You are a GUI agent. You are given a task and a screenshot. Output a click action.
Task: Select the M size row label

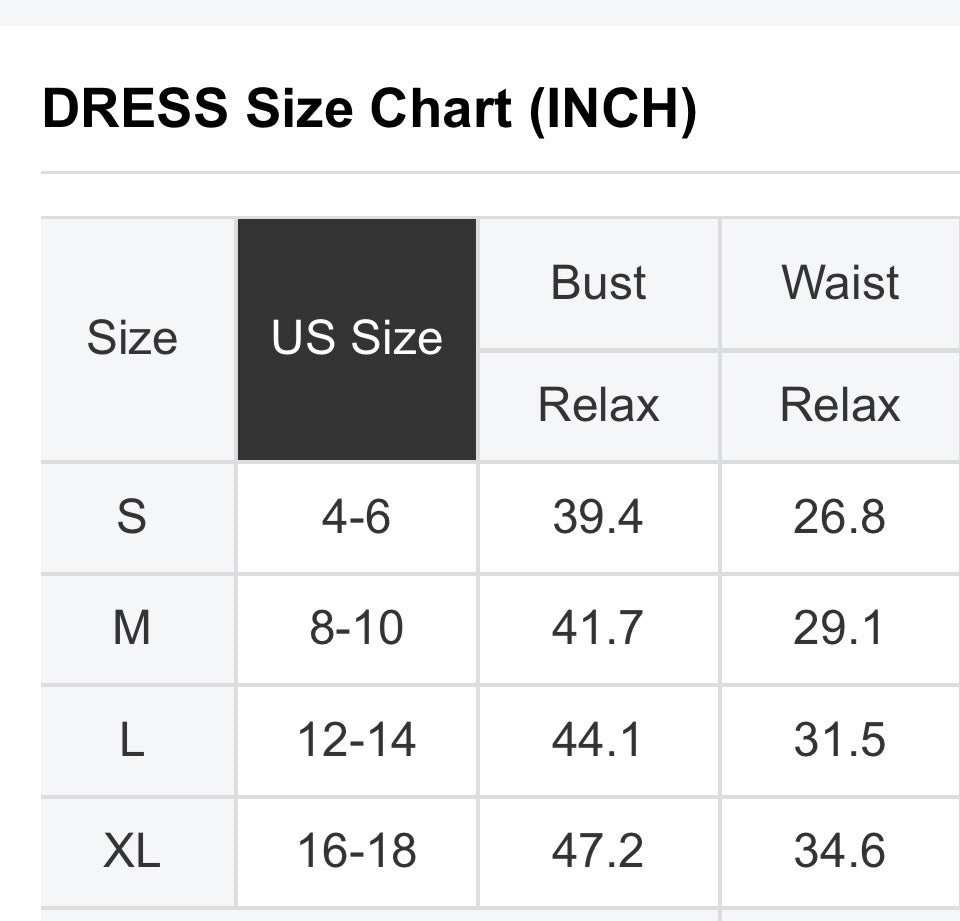click(x=132, y=629)
